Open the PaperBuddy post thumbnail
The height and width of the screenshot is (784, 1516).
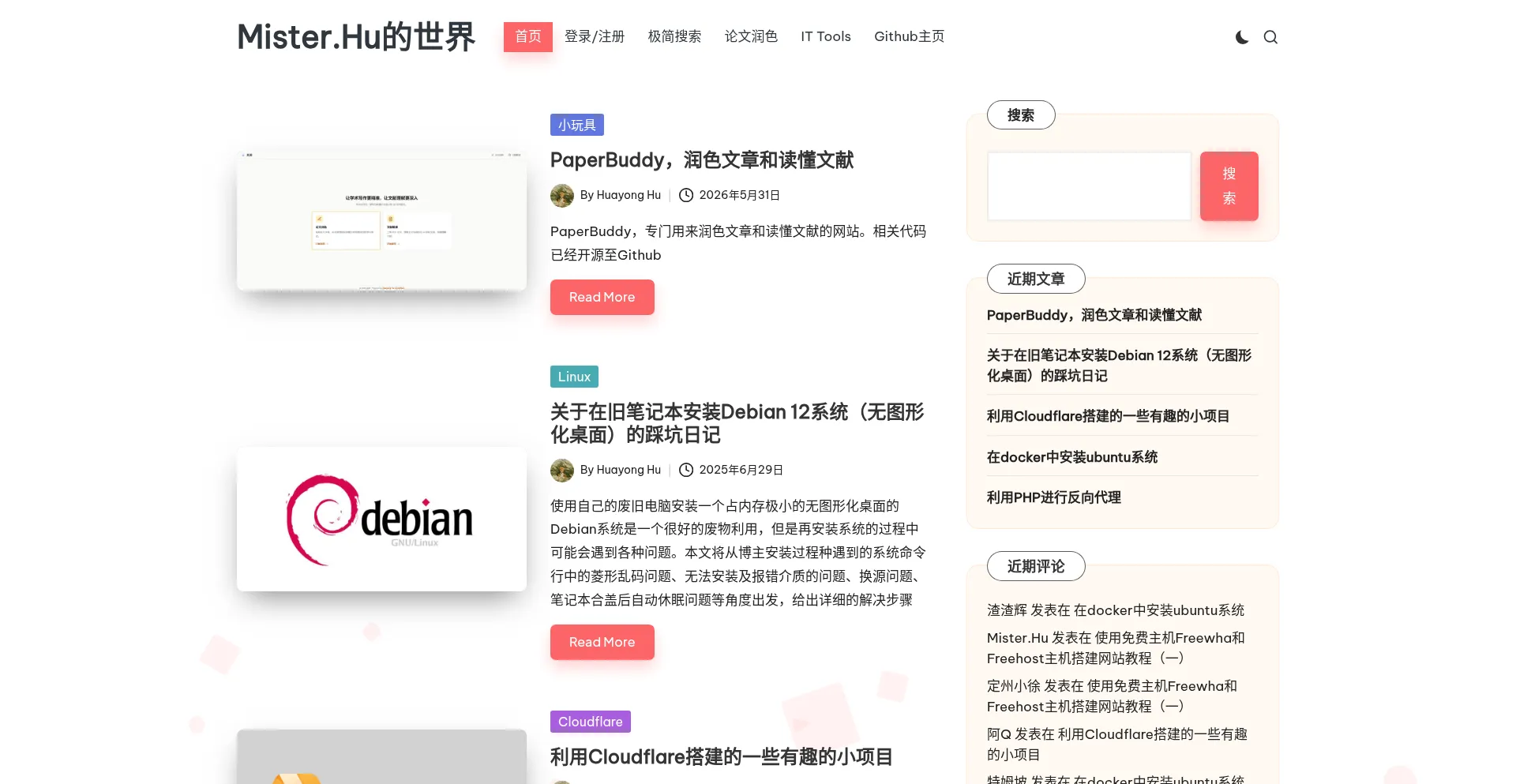[381, 220]
